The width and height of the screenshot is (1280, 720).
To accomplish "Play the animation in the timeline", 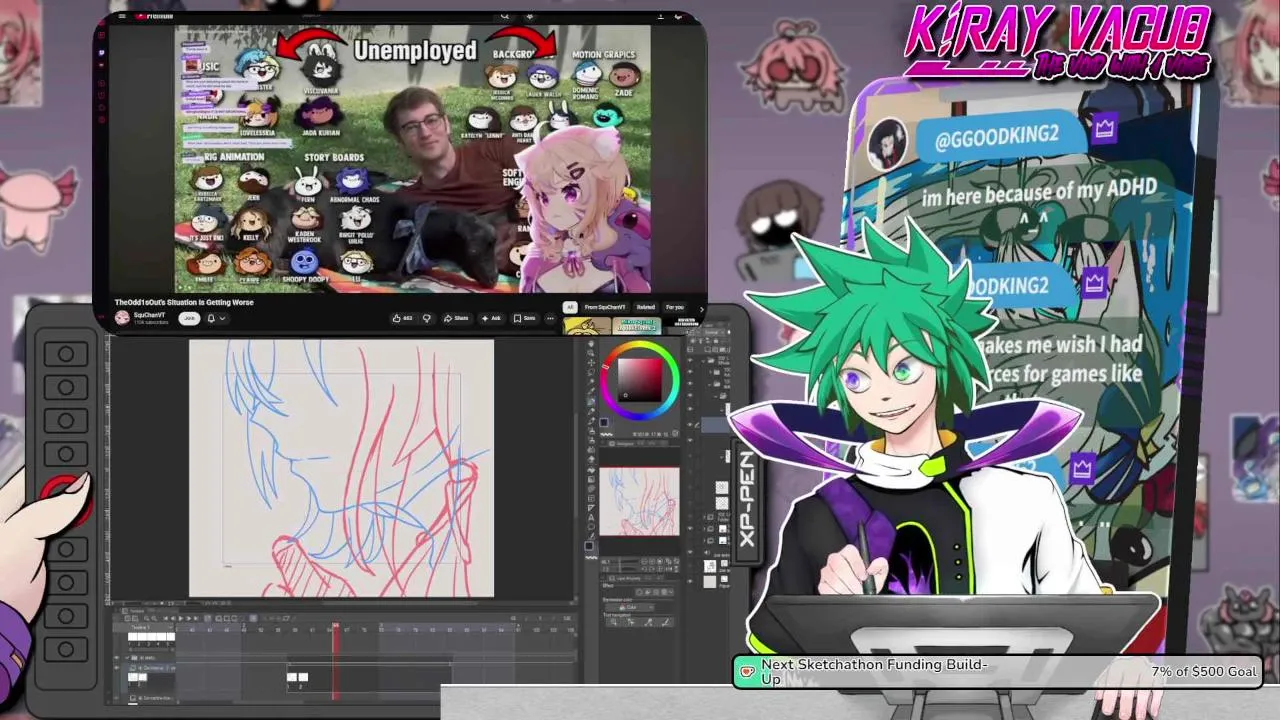I will 181,618.
